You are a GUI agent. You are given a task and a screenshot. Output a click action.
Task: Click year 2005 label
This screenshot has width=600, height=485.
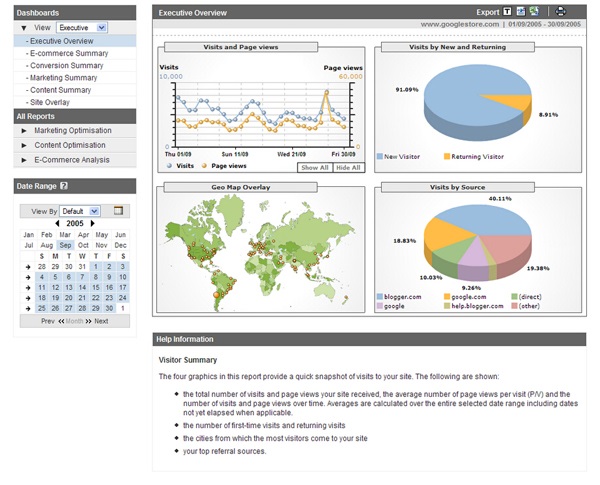click(x=75, y=223)
